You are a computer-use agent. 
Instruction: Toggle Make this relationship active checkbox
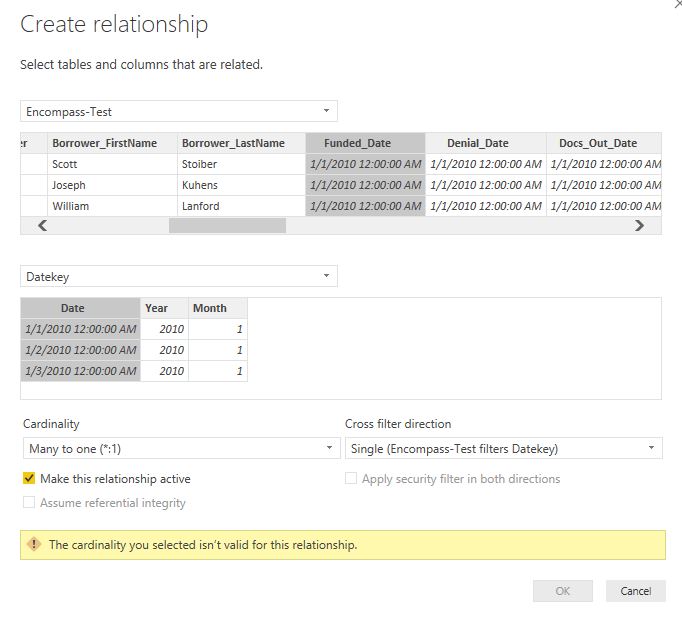click(x=29, y=478)
